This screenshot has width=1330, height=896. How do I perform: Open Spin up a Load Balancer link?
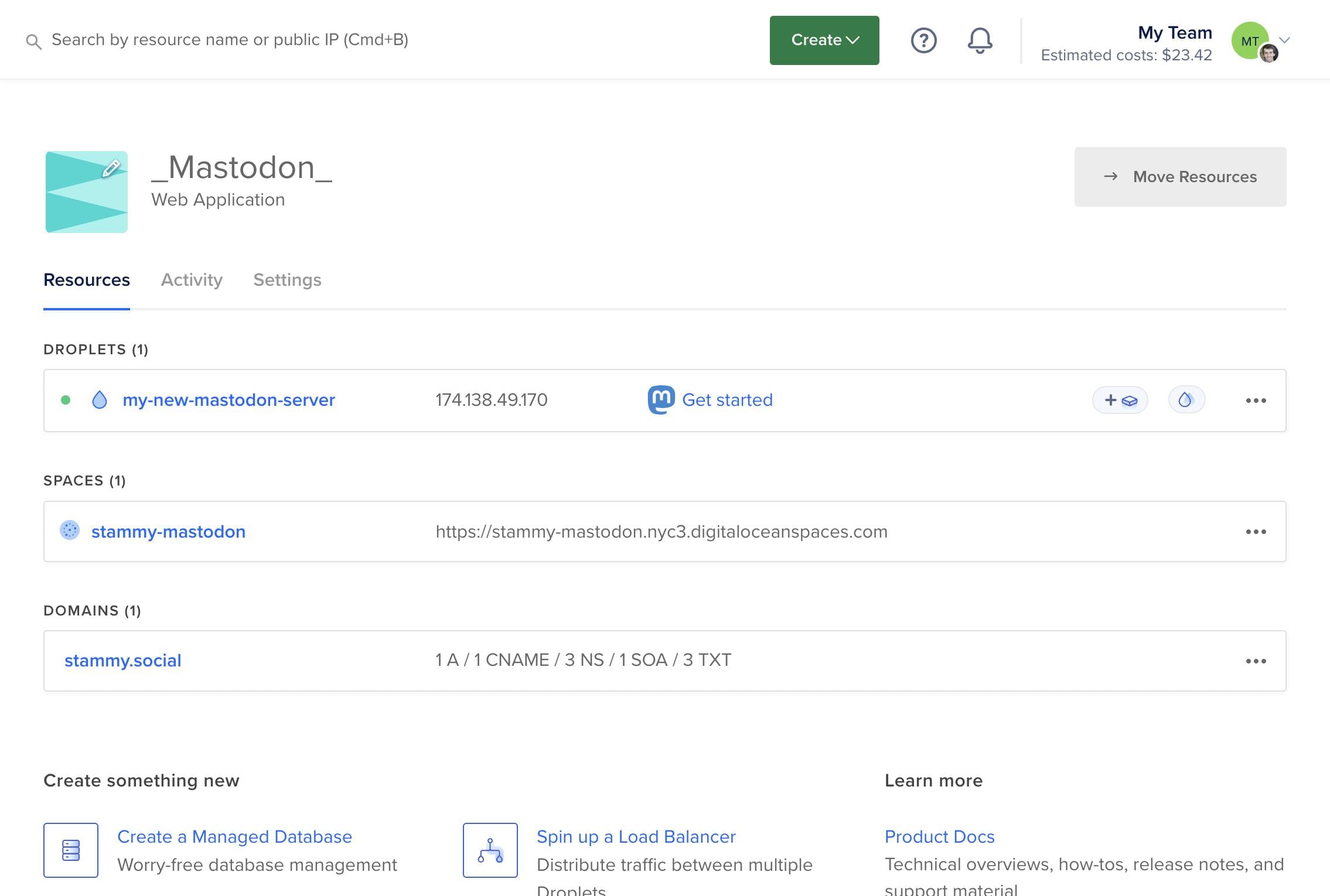coord(636,837)
